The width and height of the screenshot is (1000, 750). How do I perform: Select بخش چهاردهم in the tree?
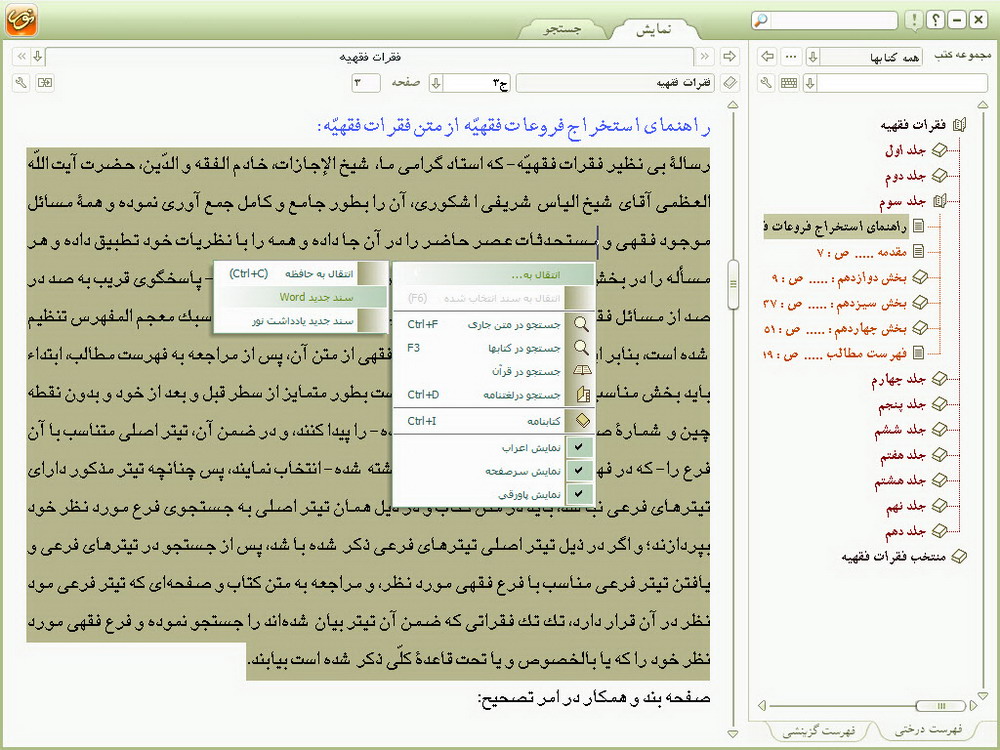pyautogui.click(x=835, y=329)
